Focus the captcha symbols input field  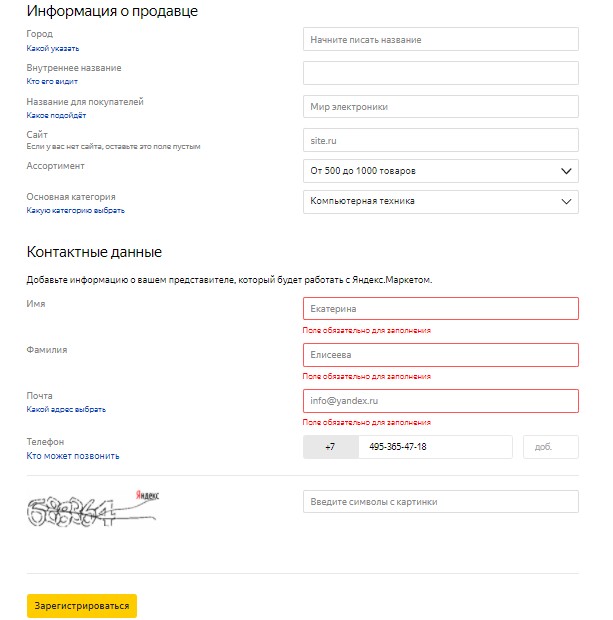pyautogui.click(x=441, y=501)
